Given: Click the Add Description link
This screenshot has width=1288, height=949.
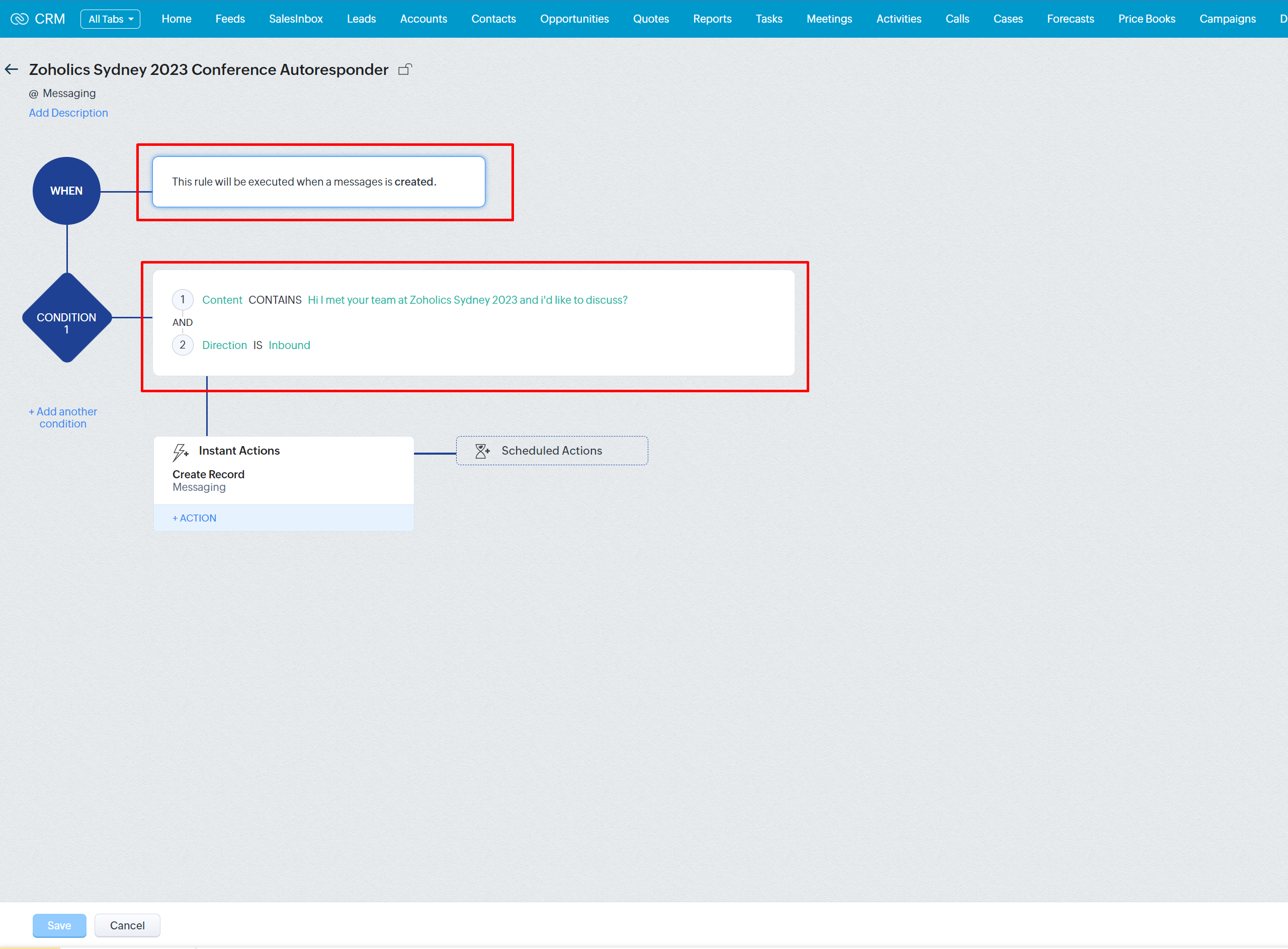Looking at the screenshot, I should coord(68,113).
